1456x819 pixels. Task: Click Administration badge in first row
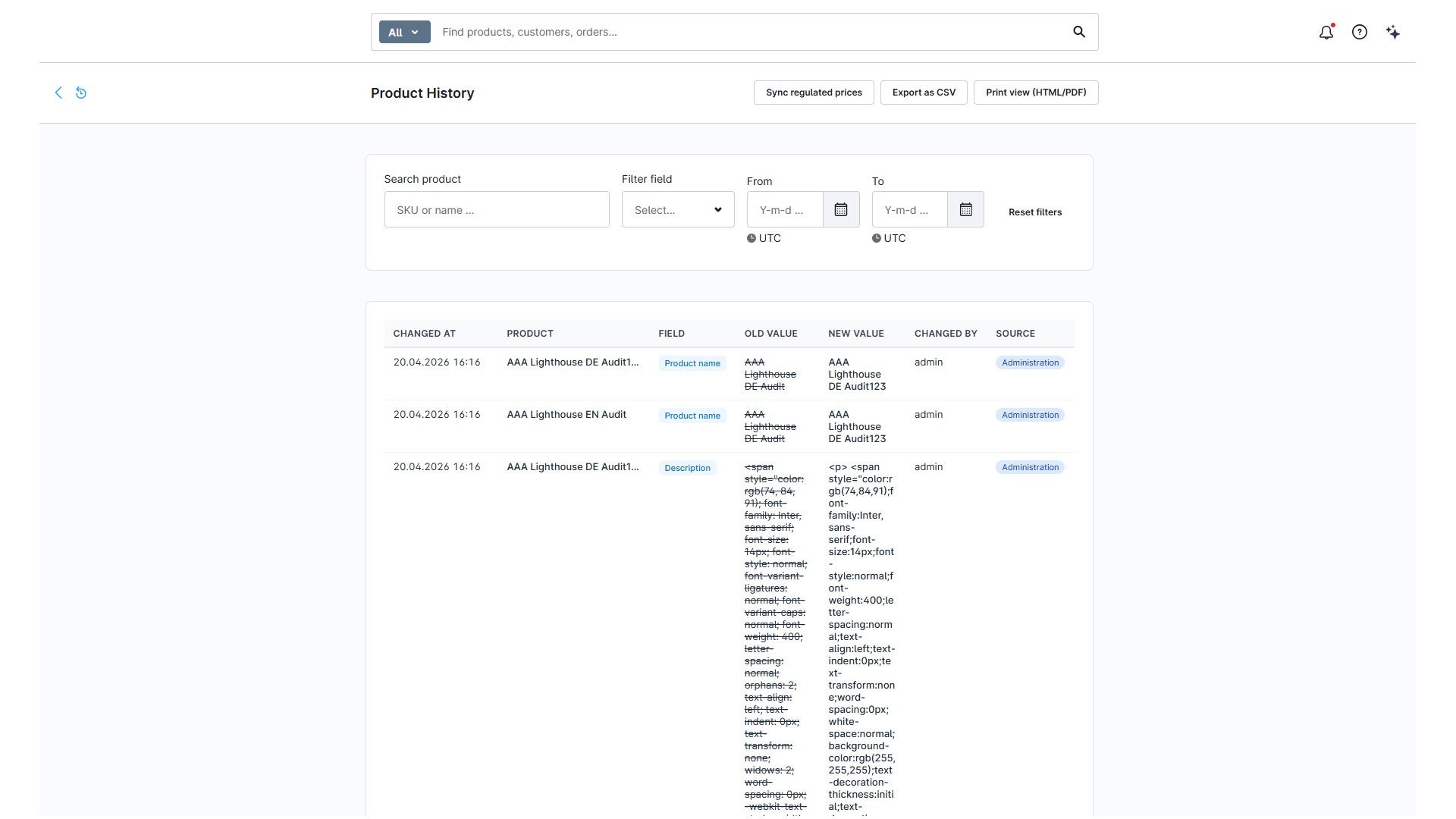click(x=1030, y=362)
